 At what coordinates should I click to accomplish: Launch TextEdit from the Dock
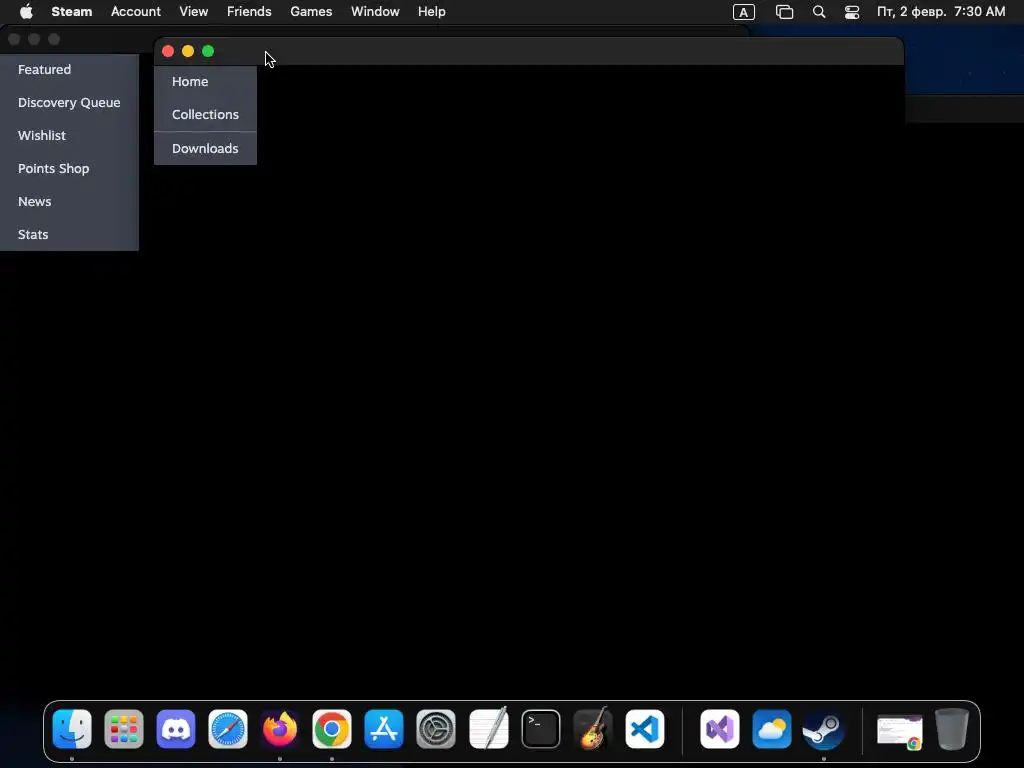tap(488, 729)
